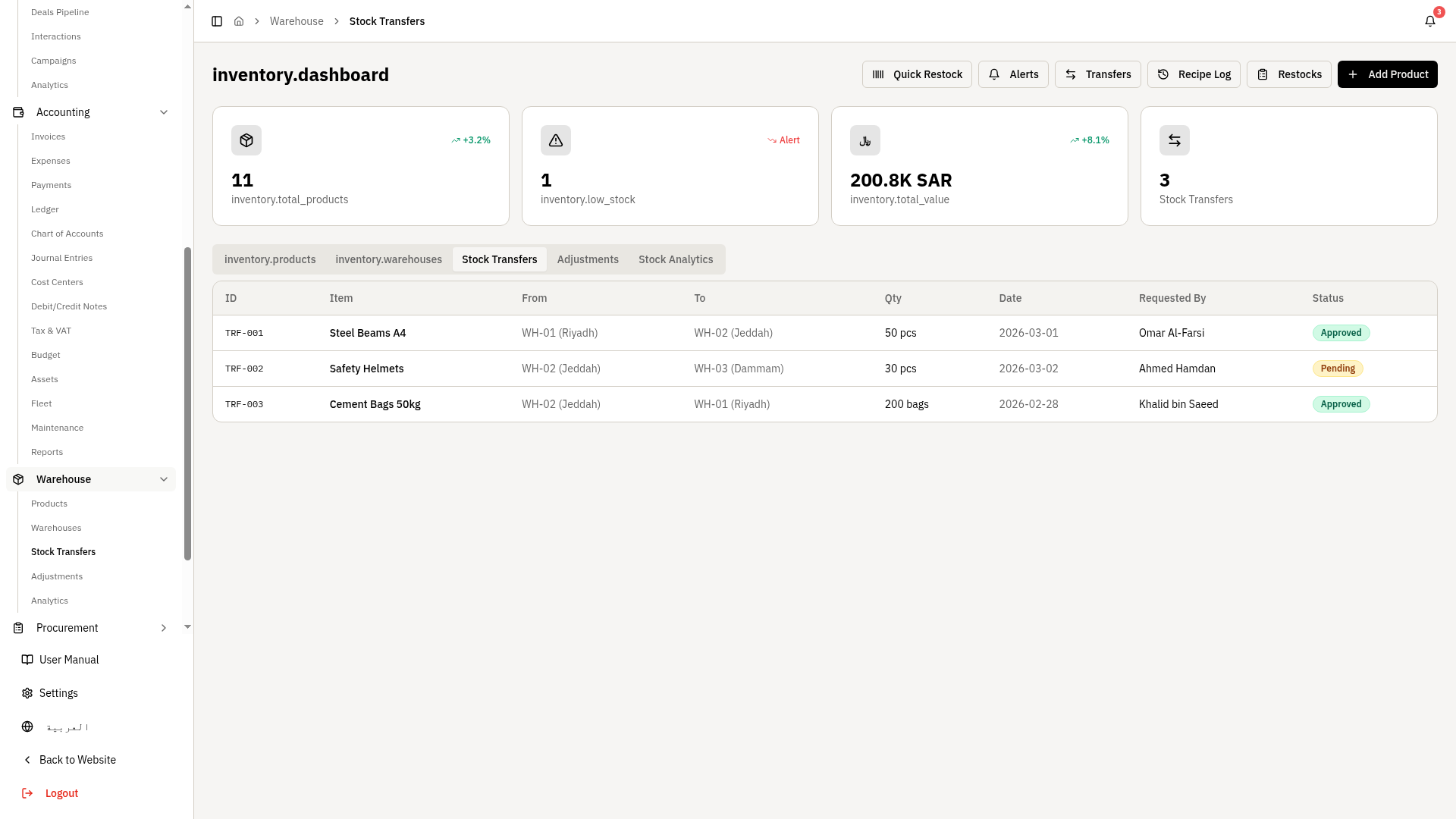Screen dimensions: 1456x819
Task: Collapse the Warehouse sidebar section
Action: (x=164, y=479)
